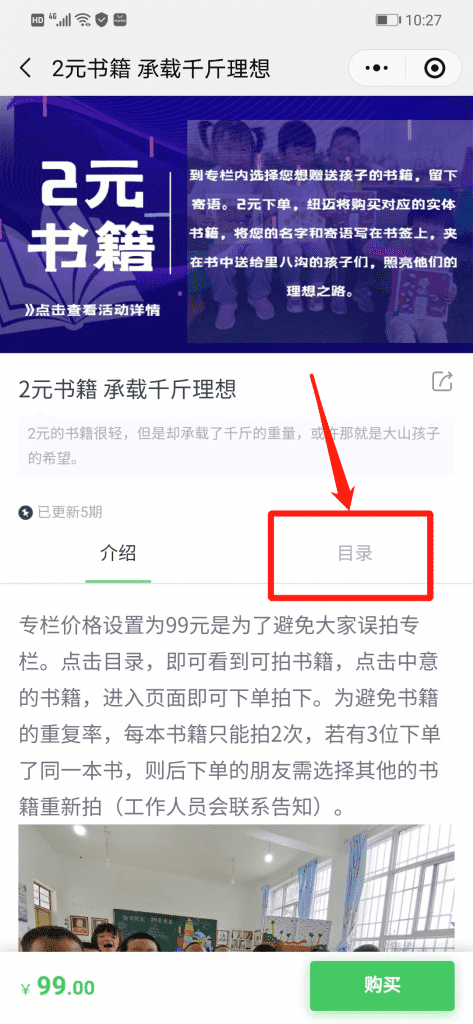
Task: Switch to the 目录 tab
Action: point(355,553)
